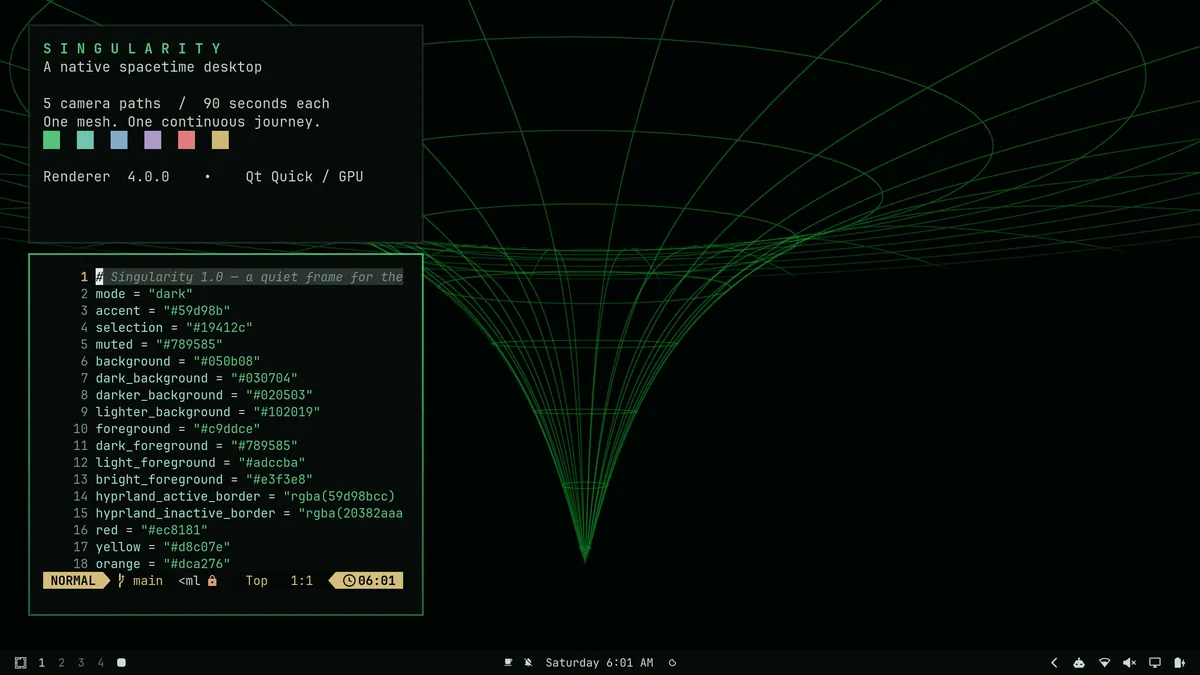Click the monitor display icon in tray

coord(1155,663)
